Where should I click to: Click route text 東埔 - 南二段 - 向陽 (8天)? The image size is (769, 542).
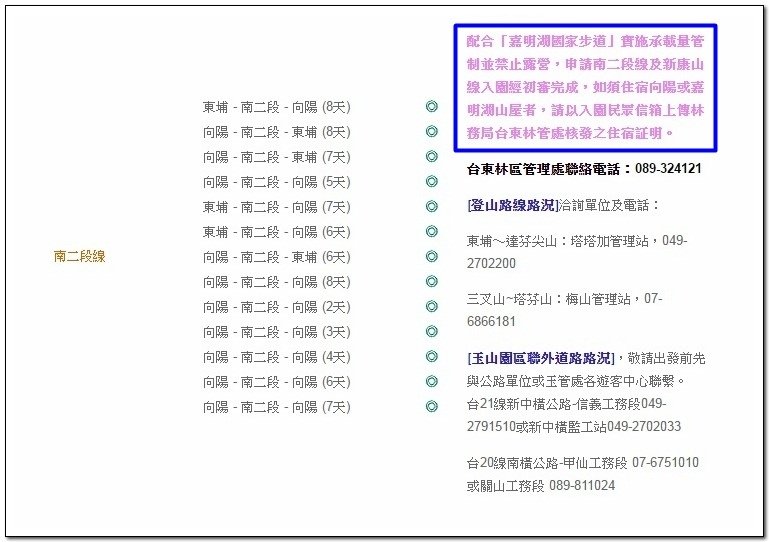277,107
